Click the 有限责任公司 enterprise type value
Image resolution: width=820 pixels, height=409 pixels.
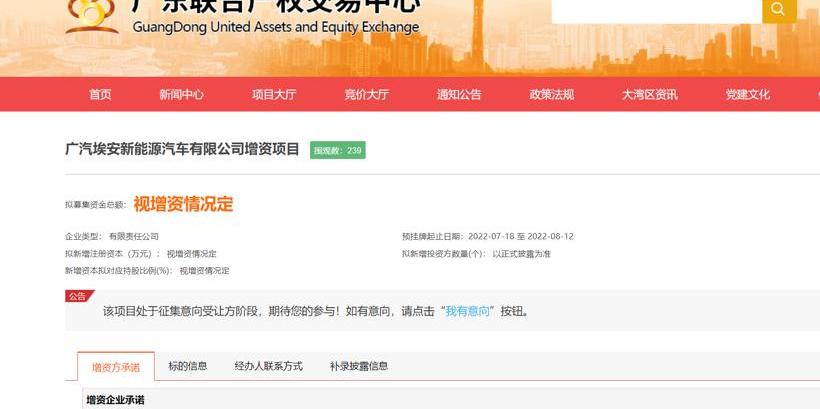tap(133, 236)
